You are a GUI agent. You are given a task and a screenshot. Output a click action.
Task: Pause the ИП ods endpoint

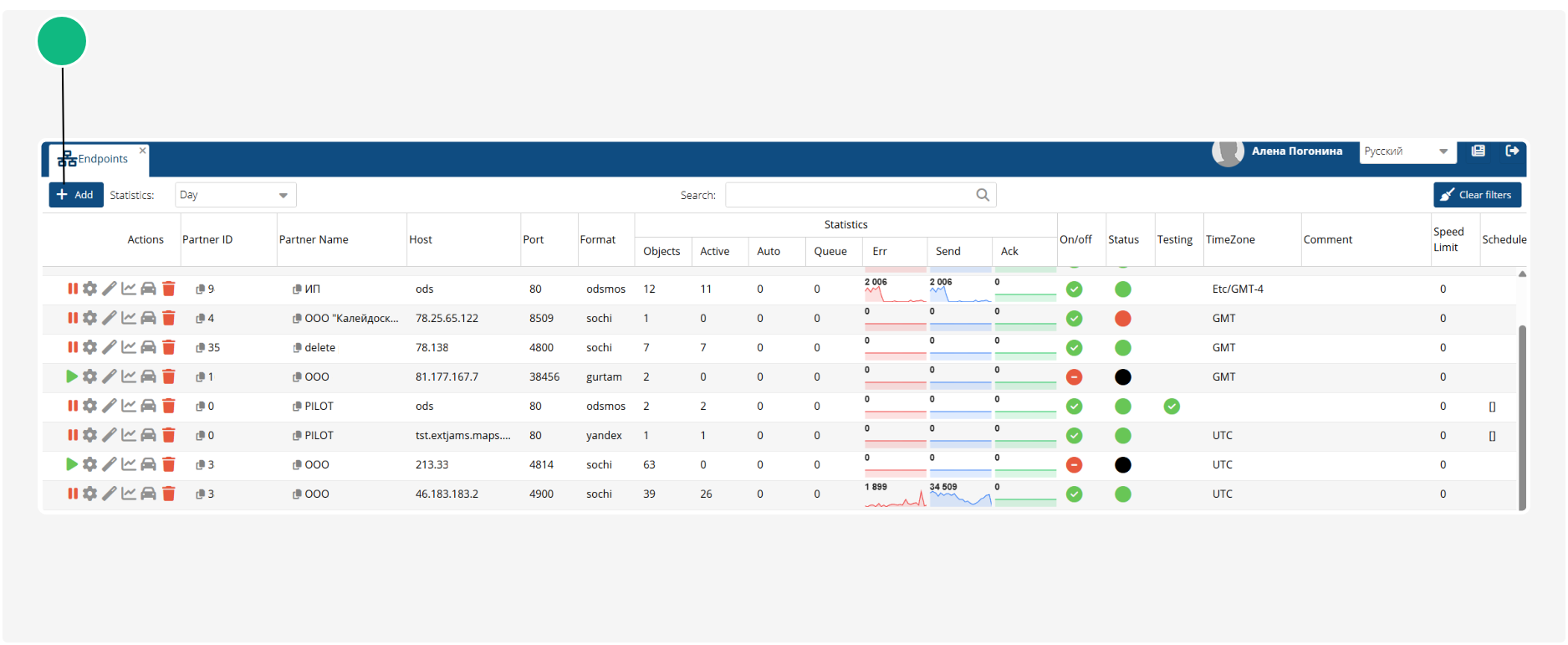(73, 289)
